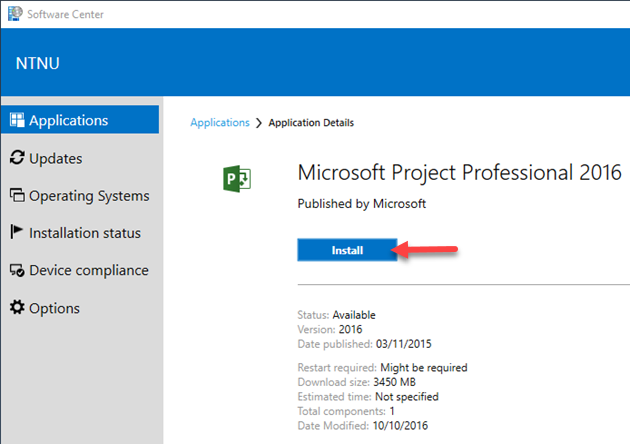Select Operating Systems in the sidebar
The image size is (630, 444).
80,196
